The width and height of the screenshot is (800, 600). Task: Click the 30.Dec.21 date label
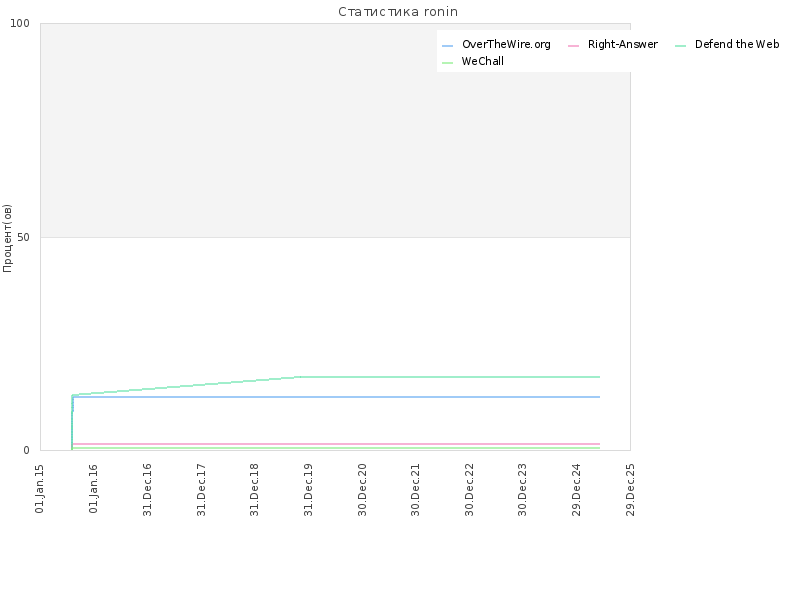(416, 490)
